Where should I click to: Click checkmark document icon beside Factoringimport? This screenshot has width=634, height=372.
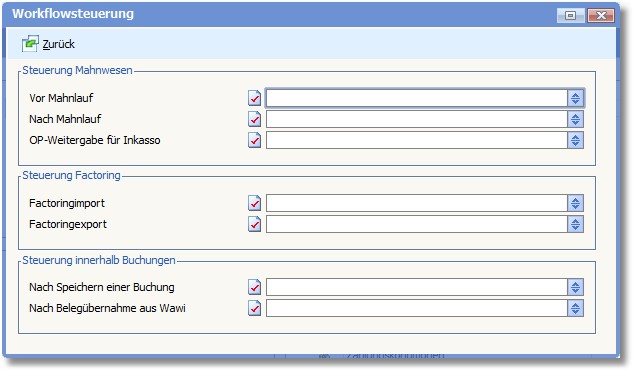(x=254, y=203)
